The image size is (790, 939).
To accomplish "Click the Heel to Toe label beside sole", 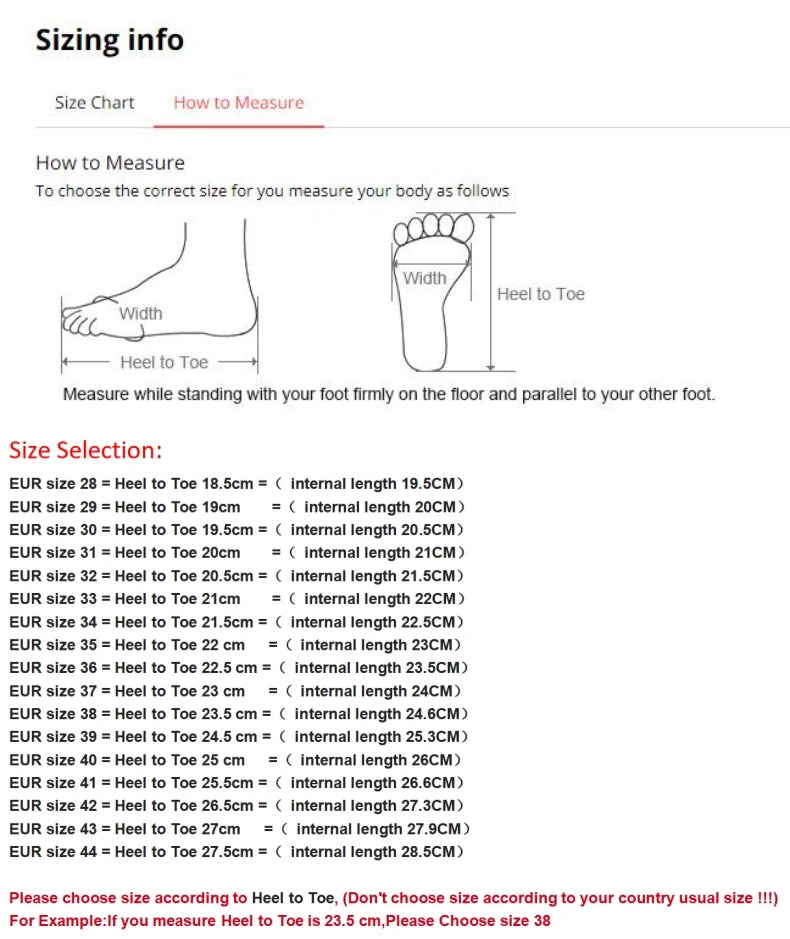I will [x=541, y=294].
